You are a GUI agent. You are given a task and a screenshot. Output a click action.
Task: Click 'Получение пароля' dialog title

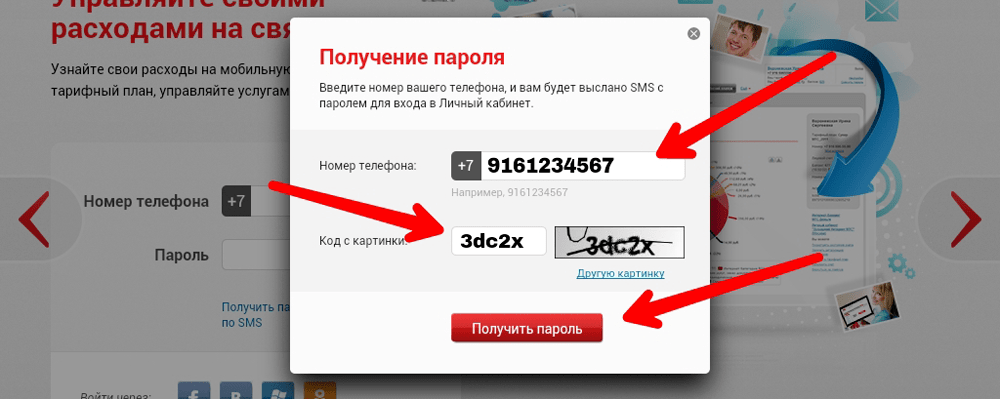(x=412, y=57)
